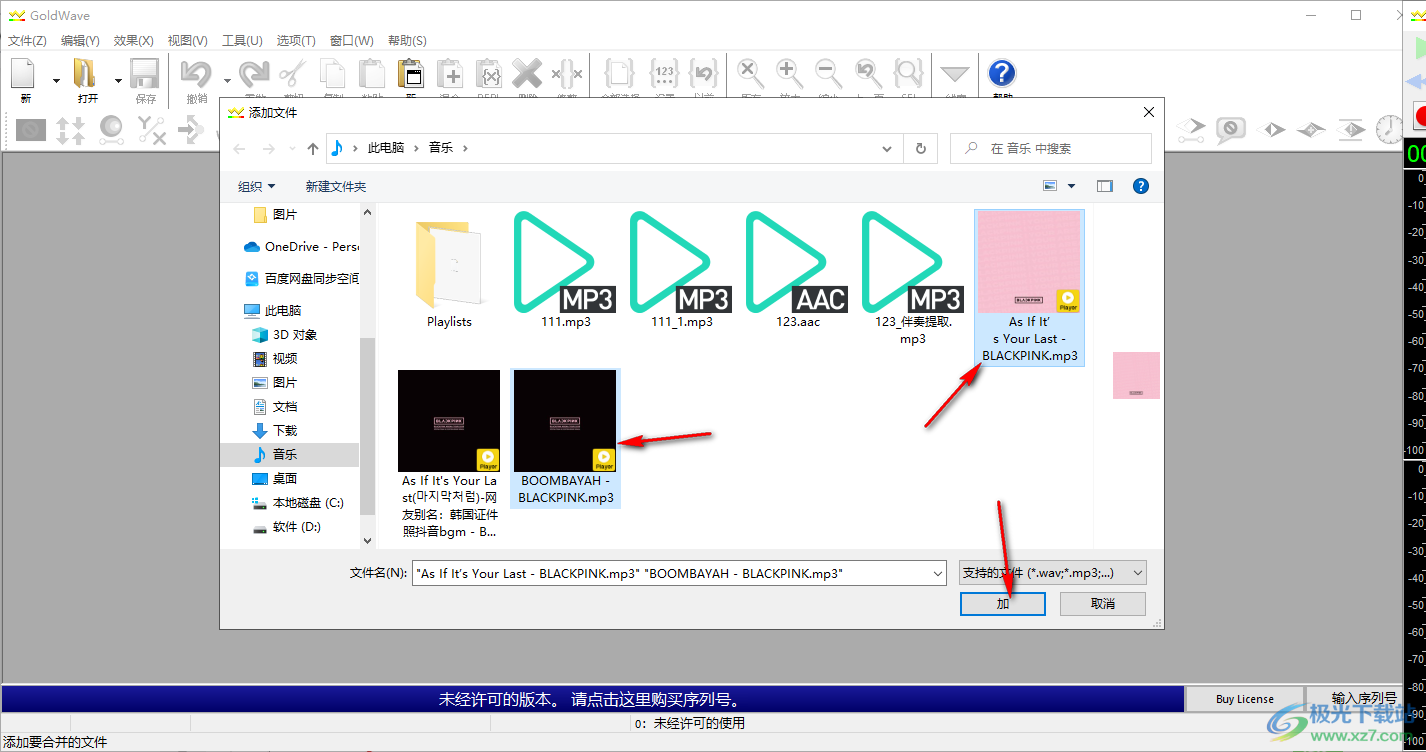The width and height of the screenshot is (1426, 752).
Task: Click the 文件名 input field
Action: pos(670,573)
